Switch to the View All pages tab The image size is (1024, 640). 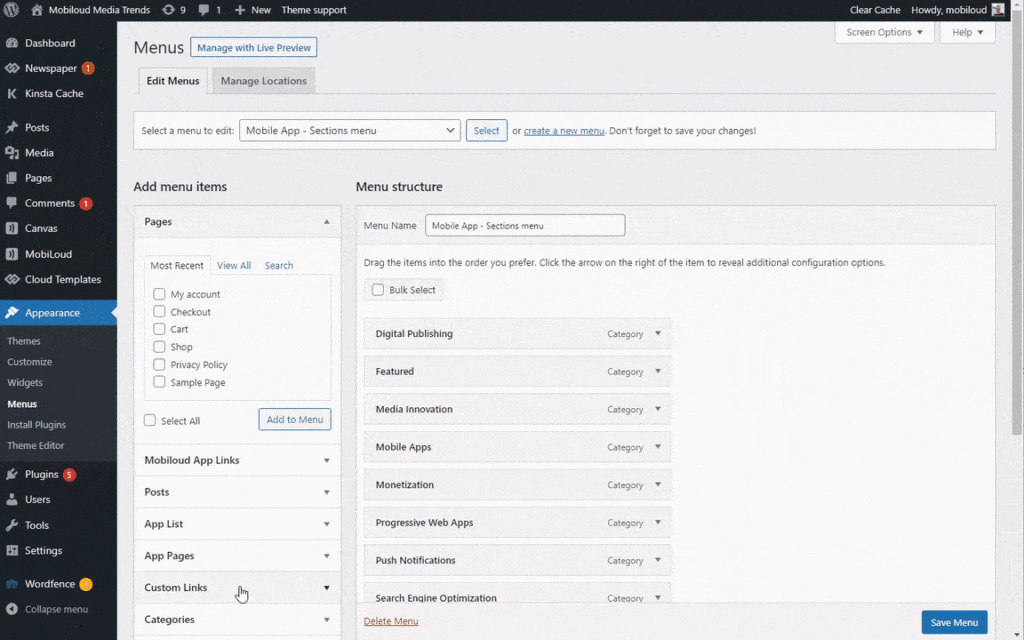(234, 266)
